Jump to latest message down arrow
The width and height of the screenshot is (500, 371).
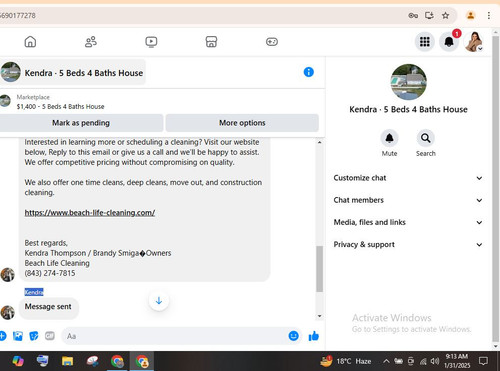[x=159, y=301]
